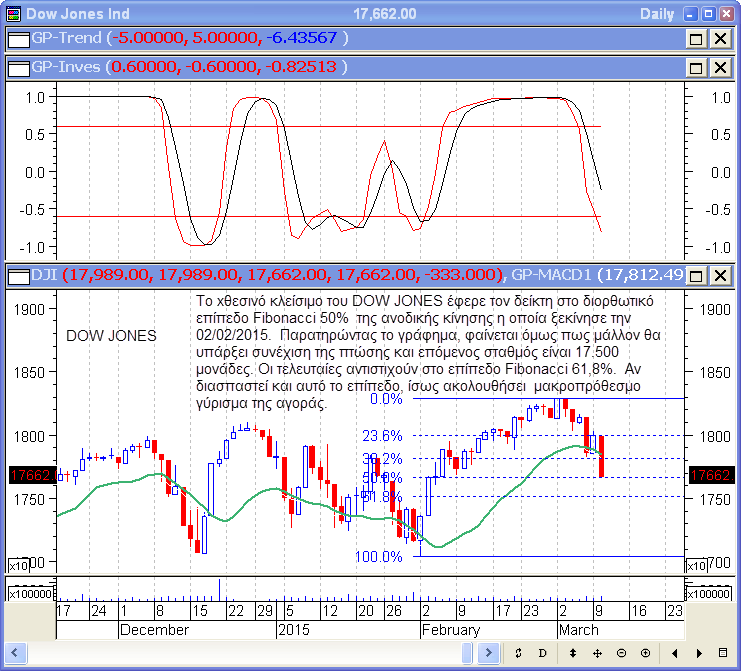Click the horizontal scrollbar right arrow
This screenshot has width=741, height=671.
488,653
